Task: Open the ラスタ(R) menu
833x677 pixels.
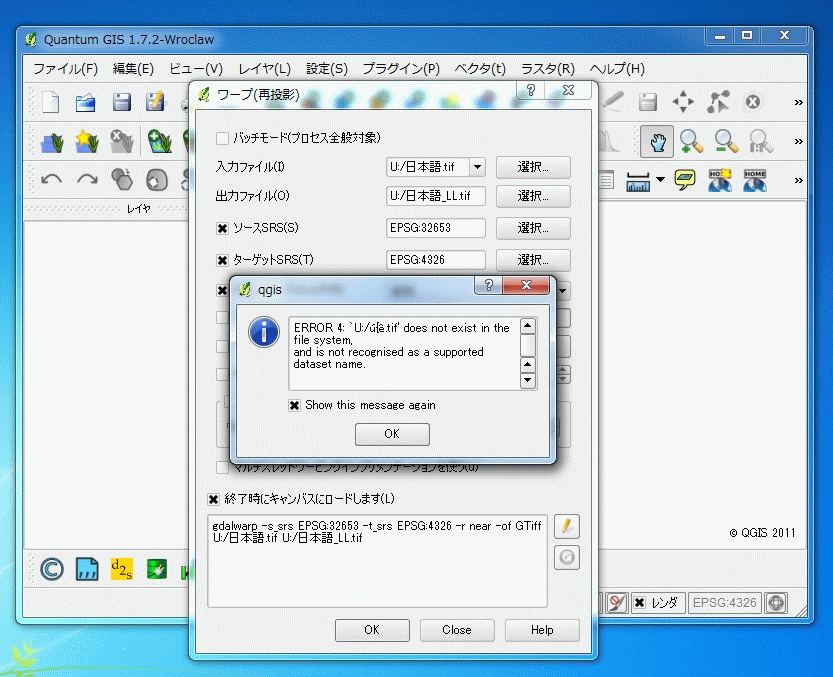Action: (547, 69)
